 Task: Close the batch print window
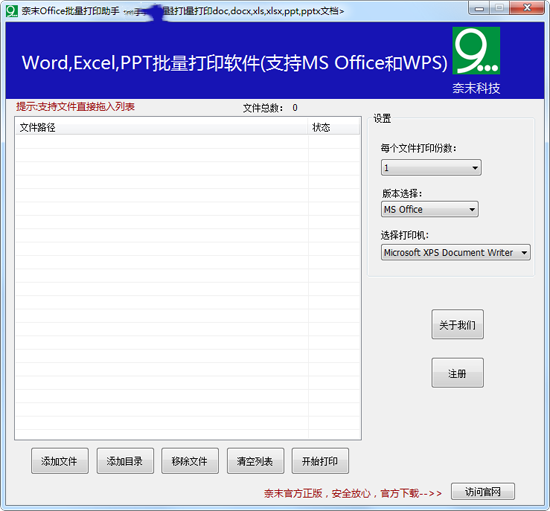[x=527, y=8]
